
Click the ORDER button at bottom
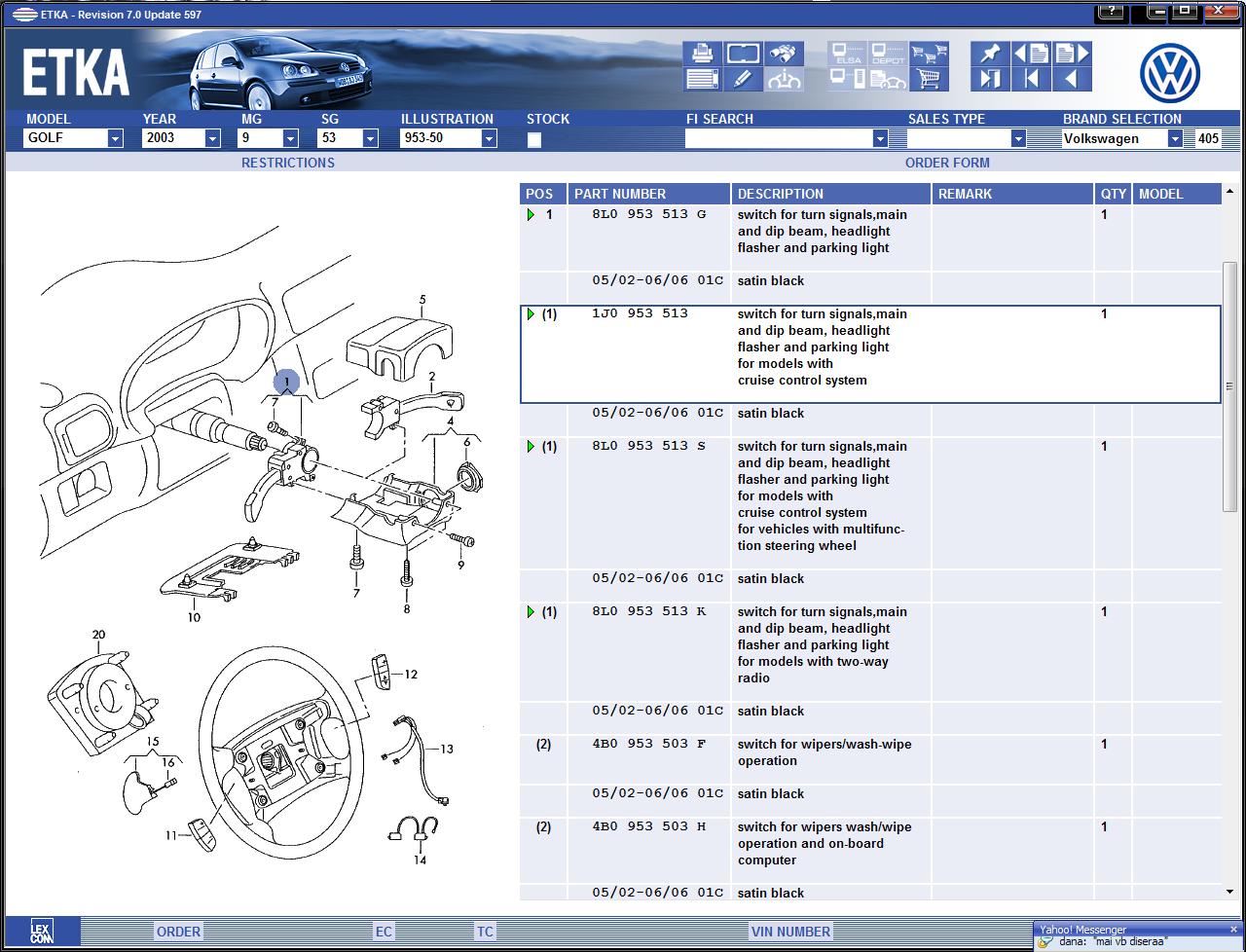(x=179, y=932)
